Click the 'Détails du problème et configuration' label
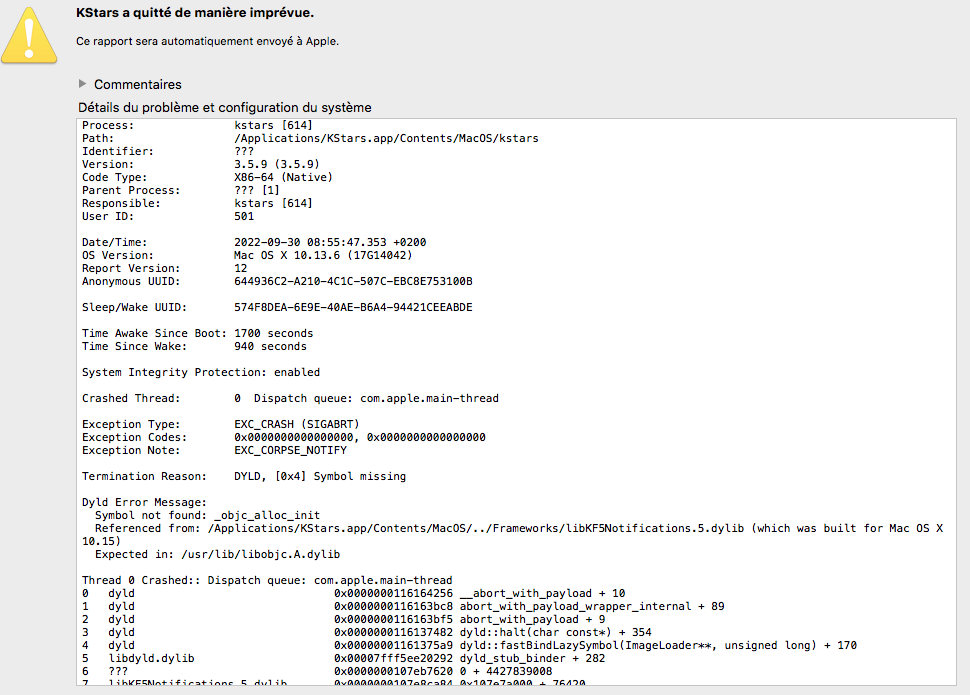The height and width of the screenshot is (695, 970). point(225,107)
